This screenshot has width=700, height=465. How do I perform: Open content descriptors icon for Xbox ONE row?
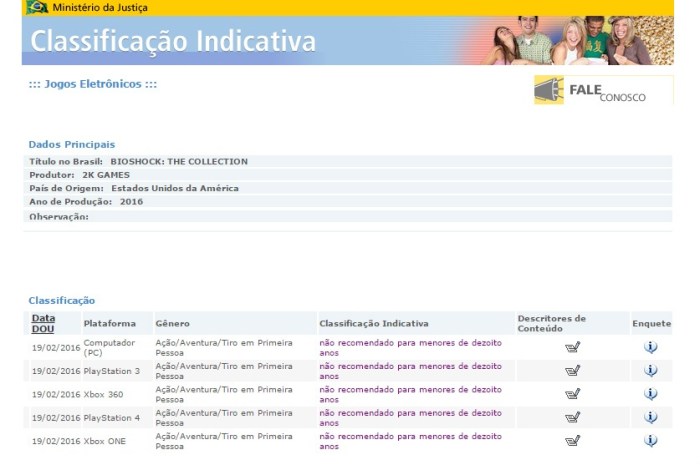click(572, 441)
